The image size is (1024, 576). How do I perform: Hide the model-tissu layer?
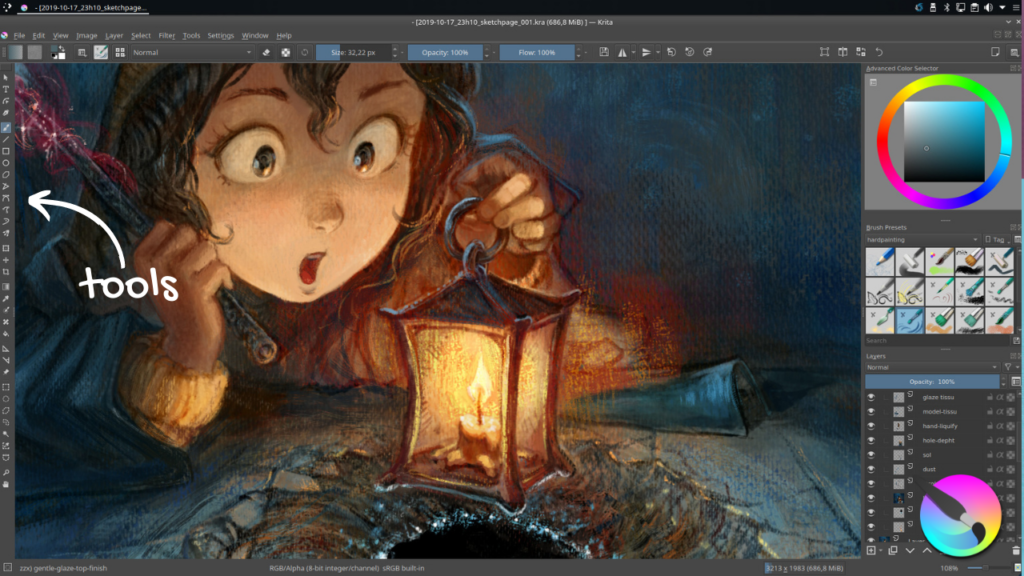(871, 411)
